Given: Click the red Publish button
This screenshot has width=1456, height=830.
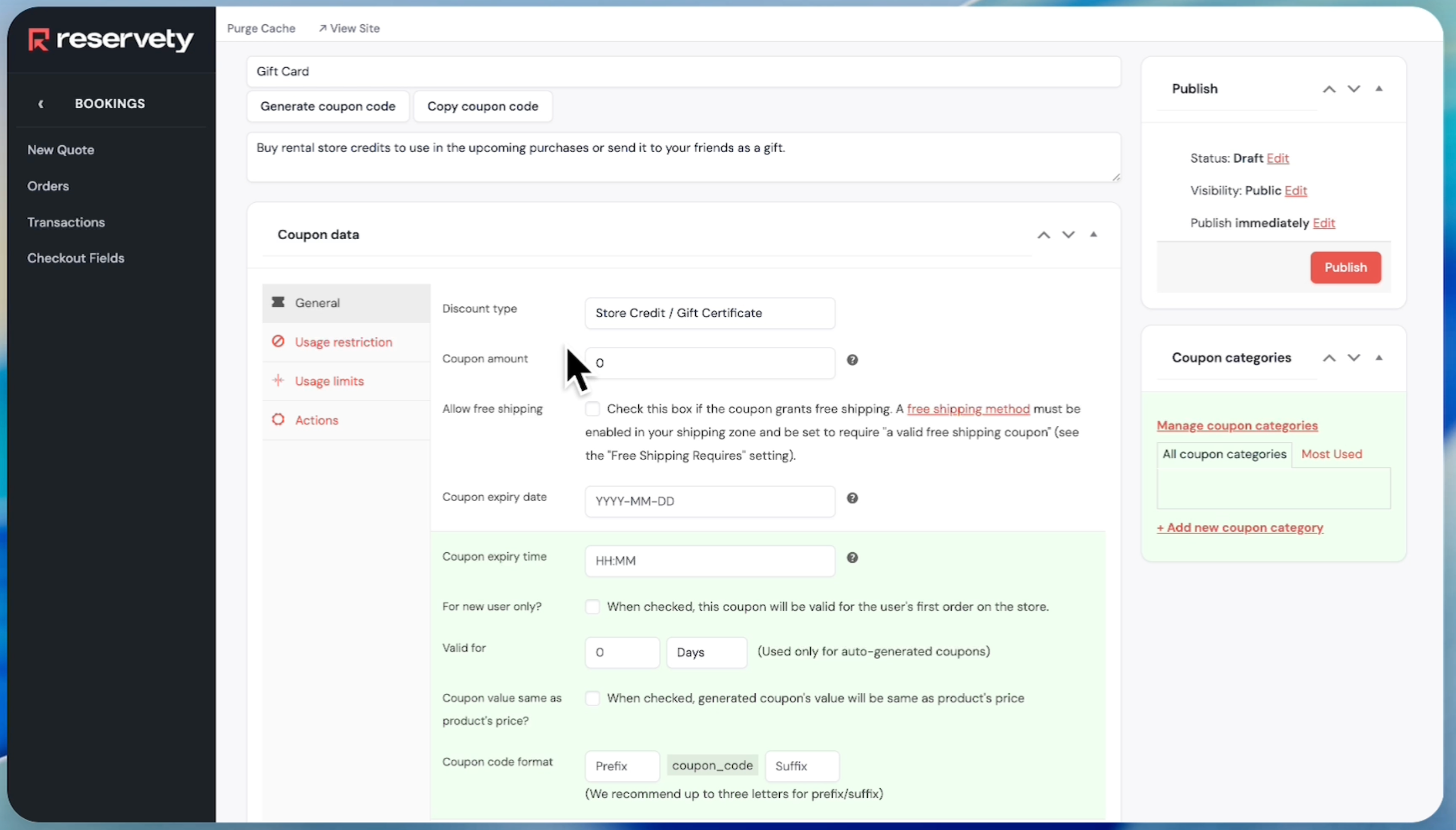Looking at the screenshot, I should click(1346, 267).
